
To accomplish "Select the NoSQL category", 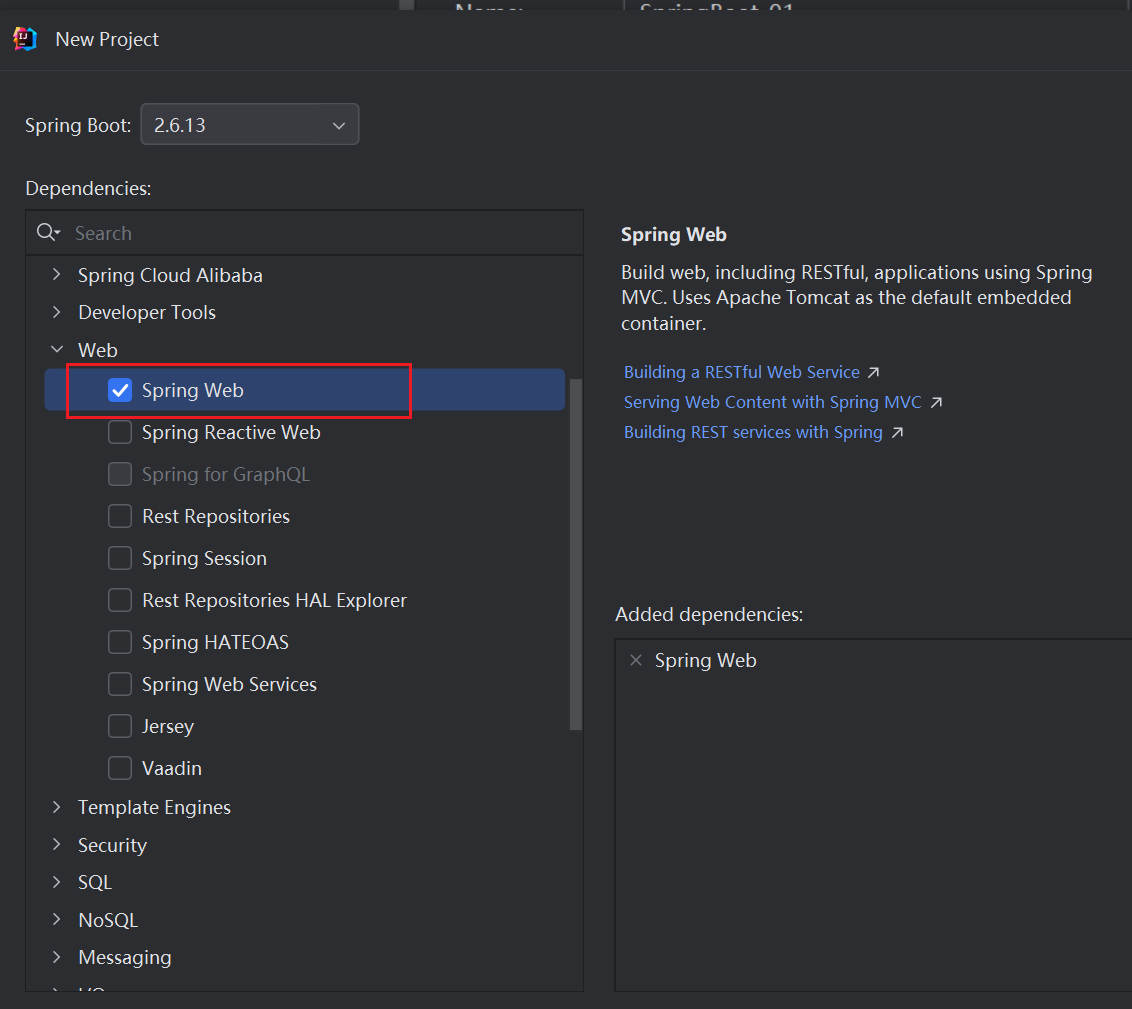I will (108, 920).
